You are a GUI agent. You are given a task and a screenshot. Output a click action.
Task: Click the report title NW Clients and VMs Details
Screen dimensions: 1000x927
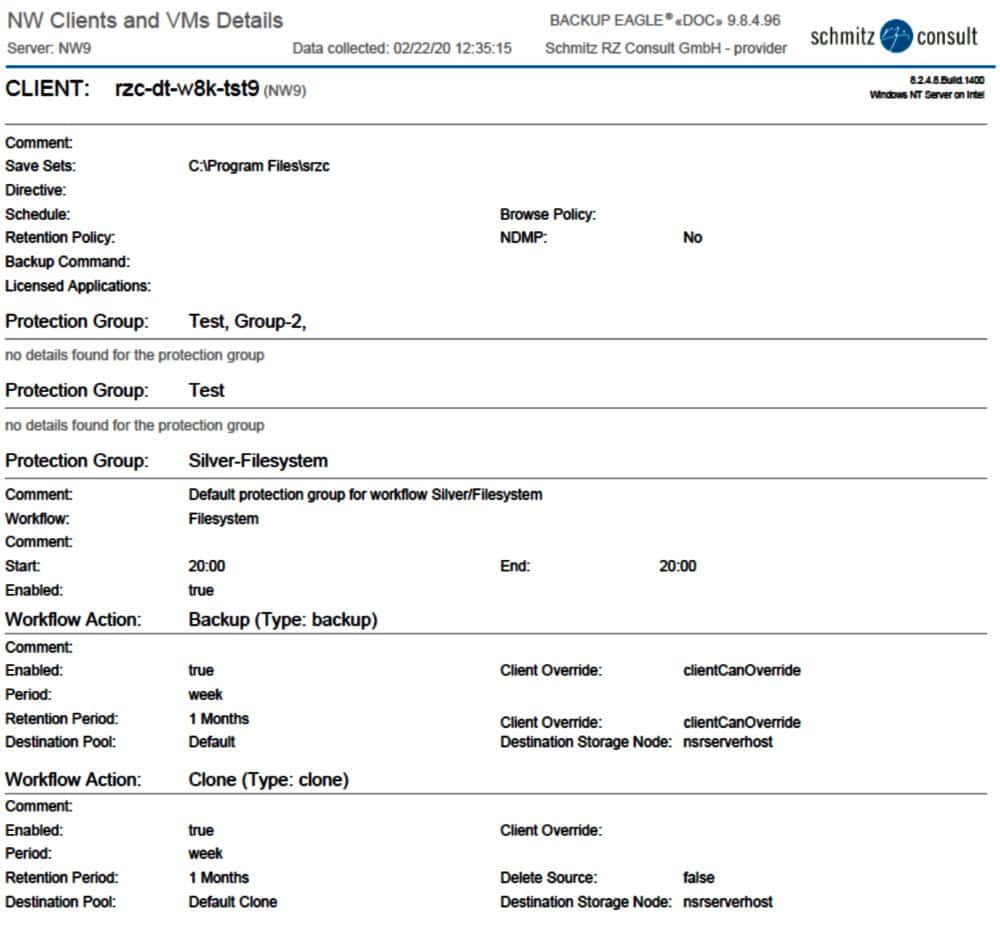tap(145, 20)
